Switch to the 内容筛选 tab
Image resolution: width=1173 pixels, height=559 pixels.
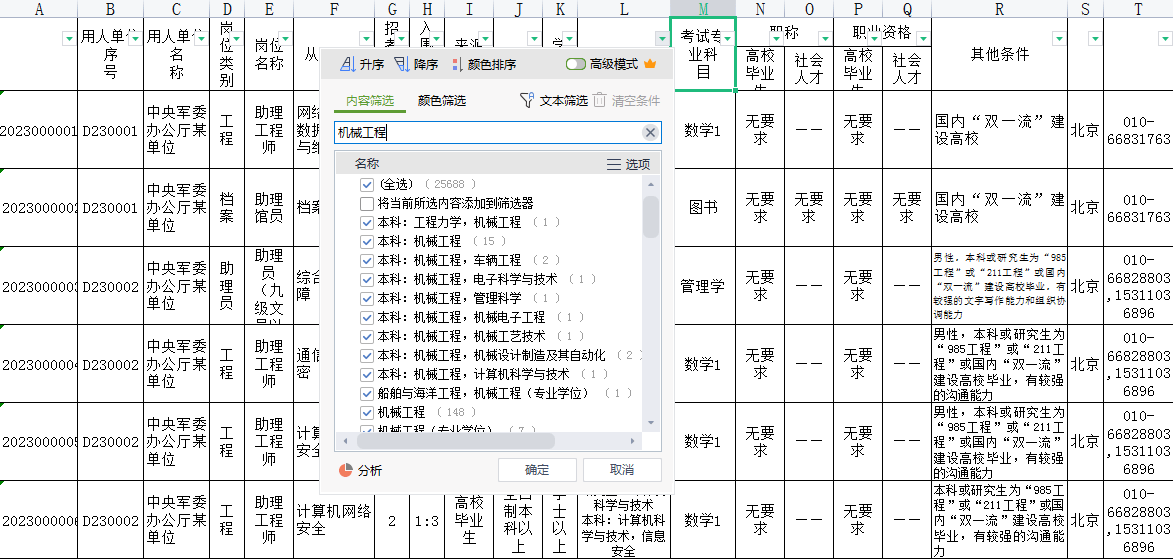click(369, 101)
